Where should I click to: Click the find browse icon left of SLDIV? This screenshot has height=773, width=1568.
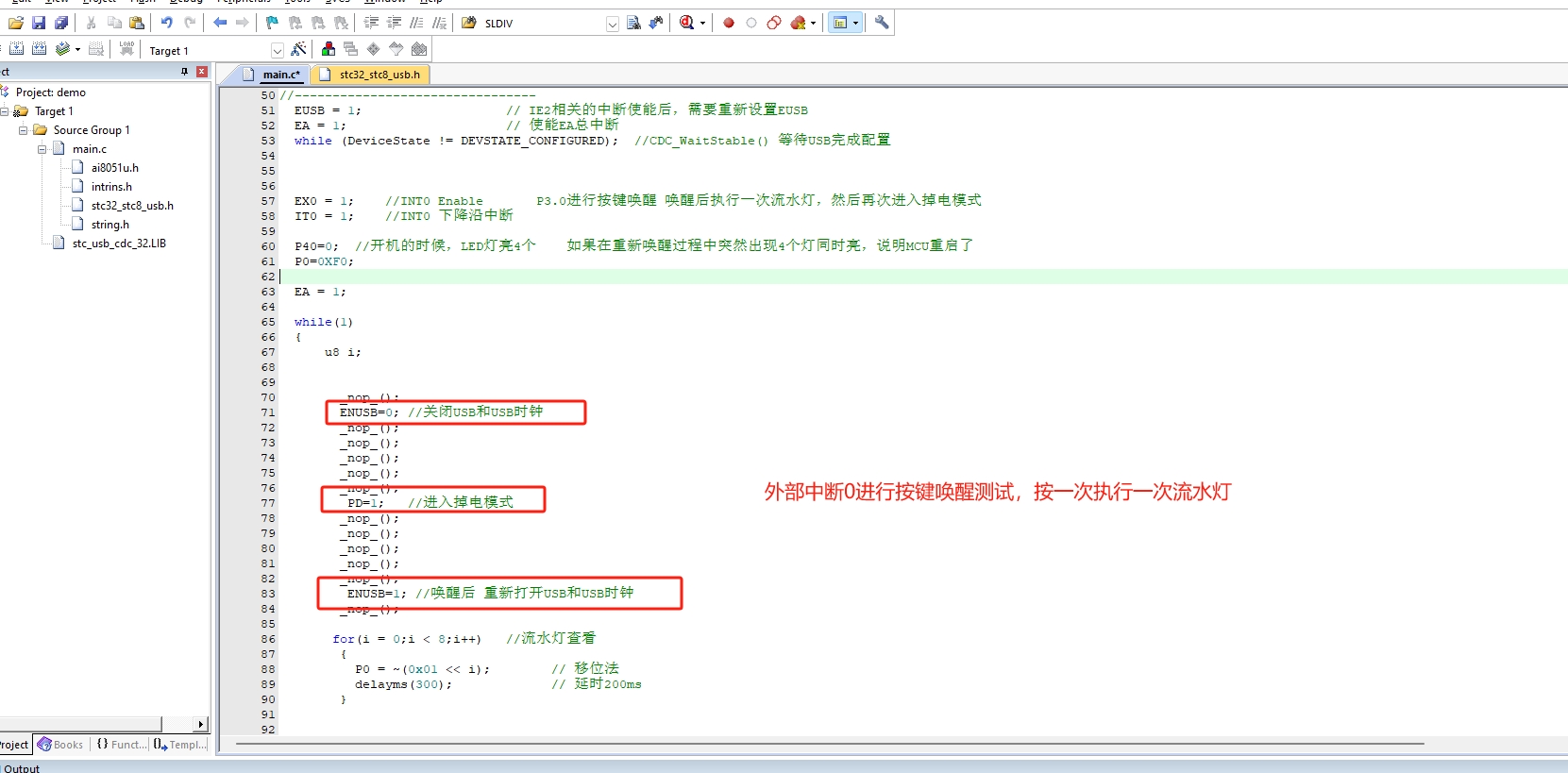pos(469,23)
